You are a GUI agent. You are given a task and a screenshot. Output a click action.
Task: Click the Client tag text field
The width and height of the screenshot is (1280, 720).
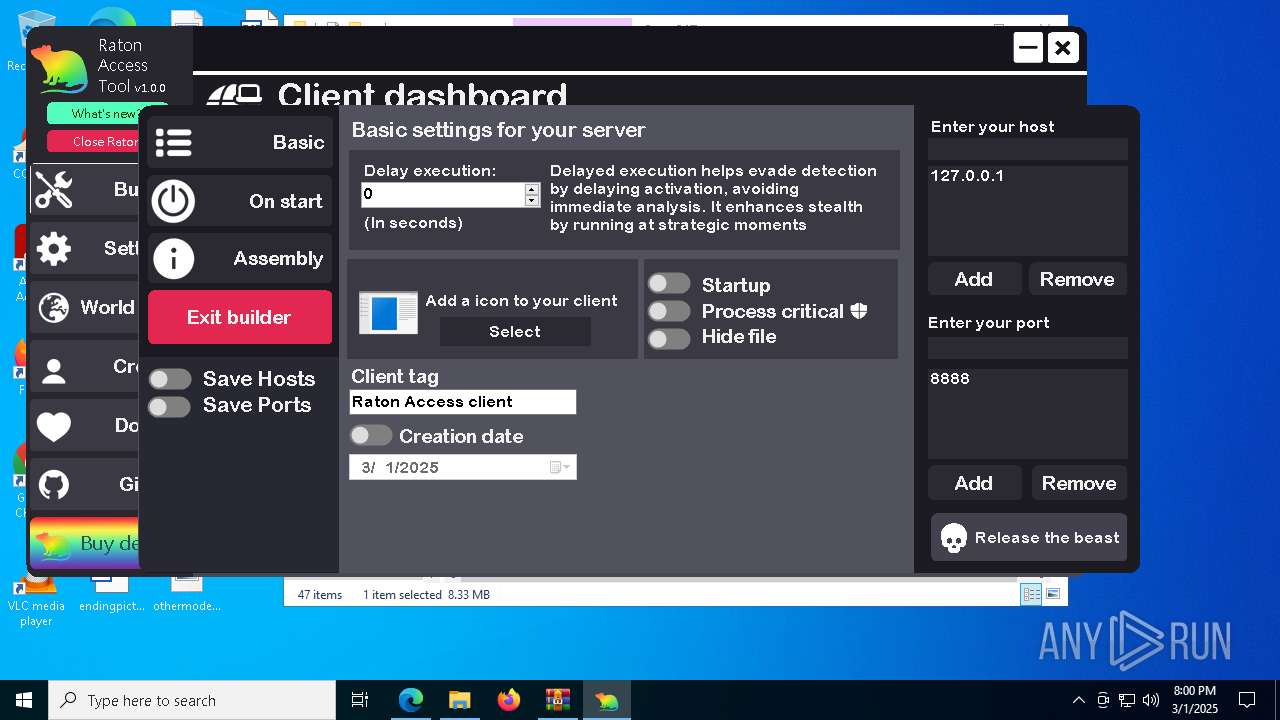pos(463,402)
